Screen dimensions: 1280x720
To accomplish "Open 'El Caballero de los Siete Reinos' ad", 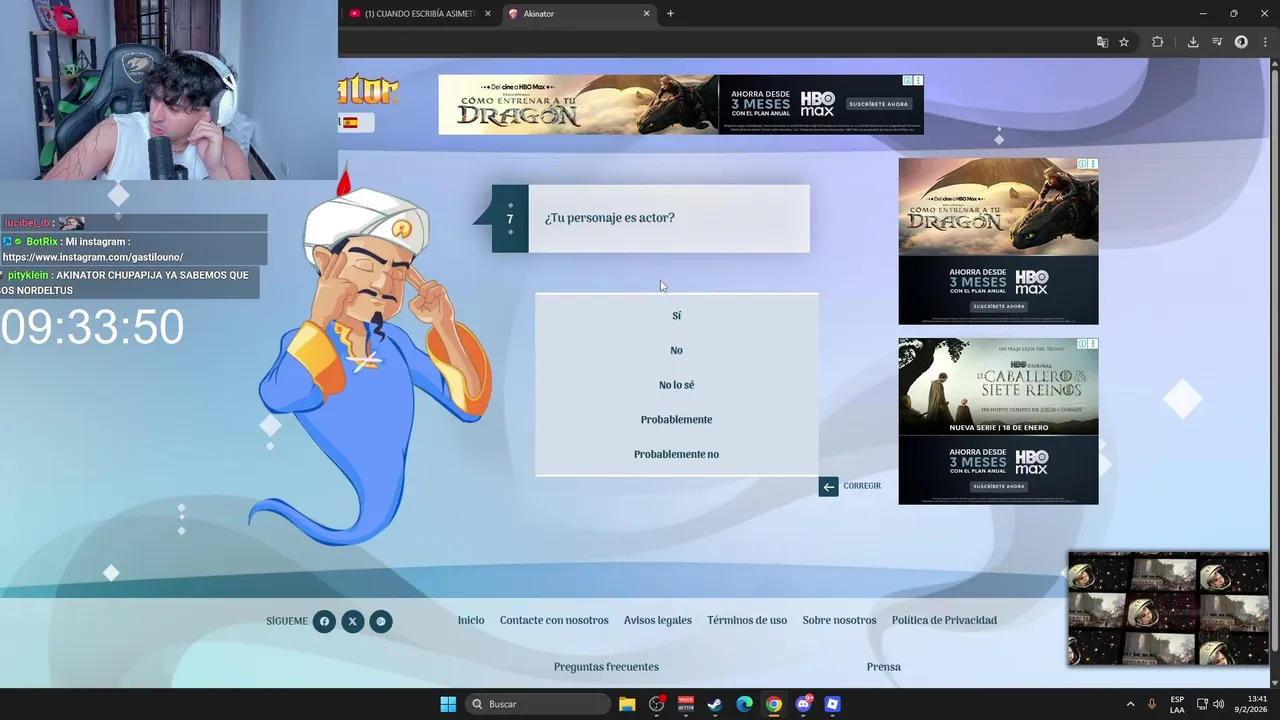I will 998,421.
